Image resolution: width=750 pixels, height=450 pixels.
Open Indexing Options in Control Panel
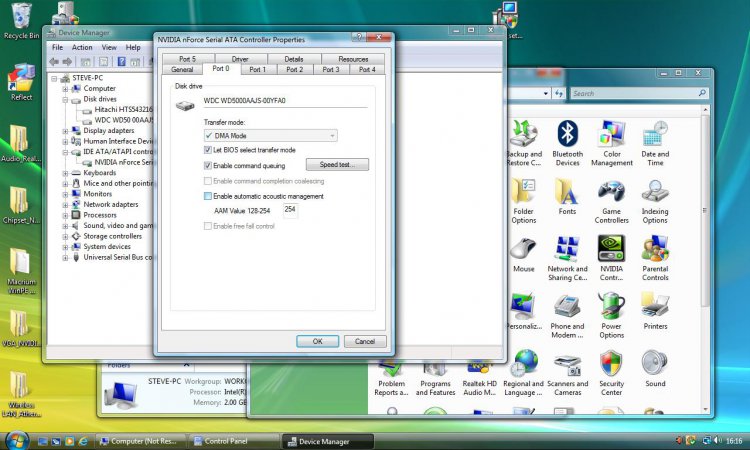[655, 200]
